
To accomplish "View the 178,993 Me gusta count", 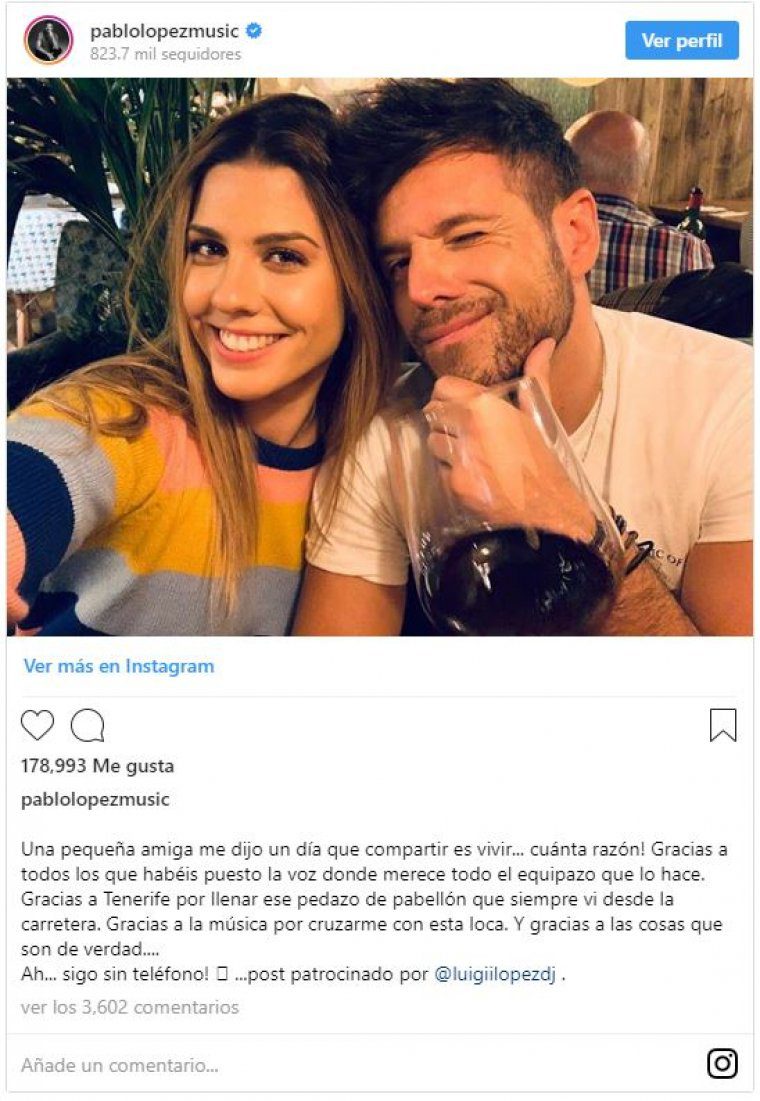I will (x=98, y=765).
